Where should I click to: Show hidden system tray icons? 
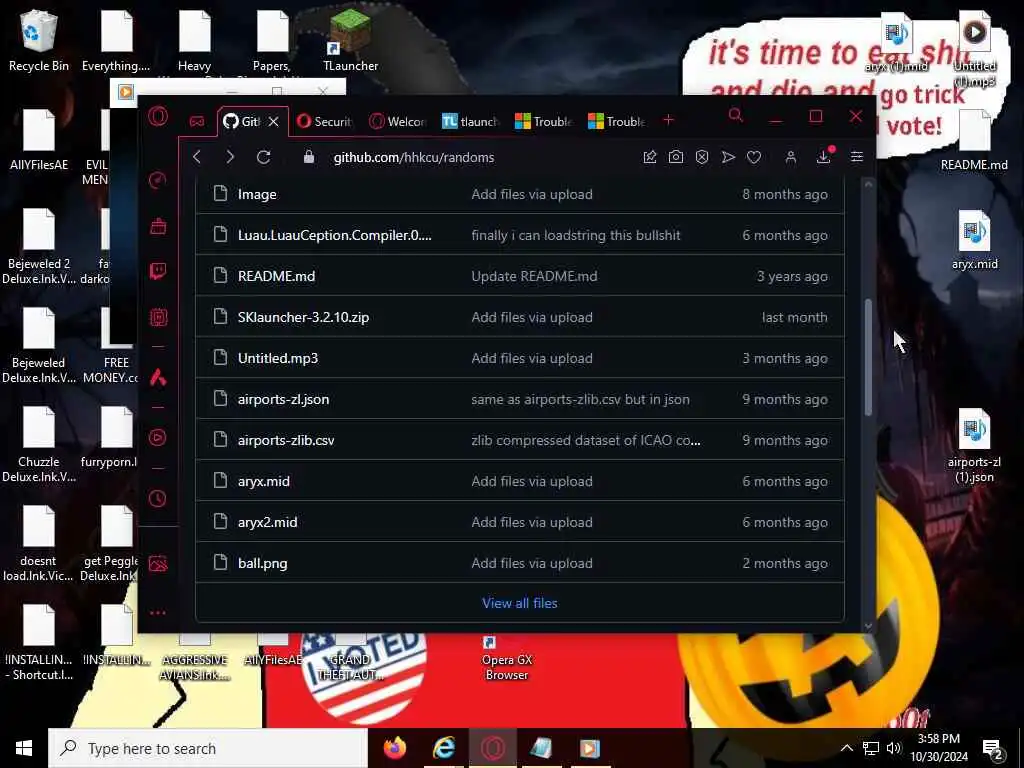point(846,748)
